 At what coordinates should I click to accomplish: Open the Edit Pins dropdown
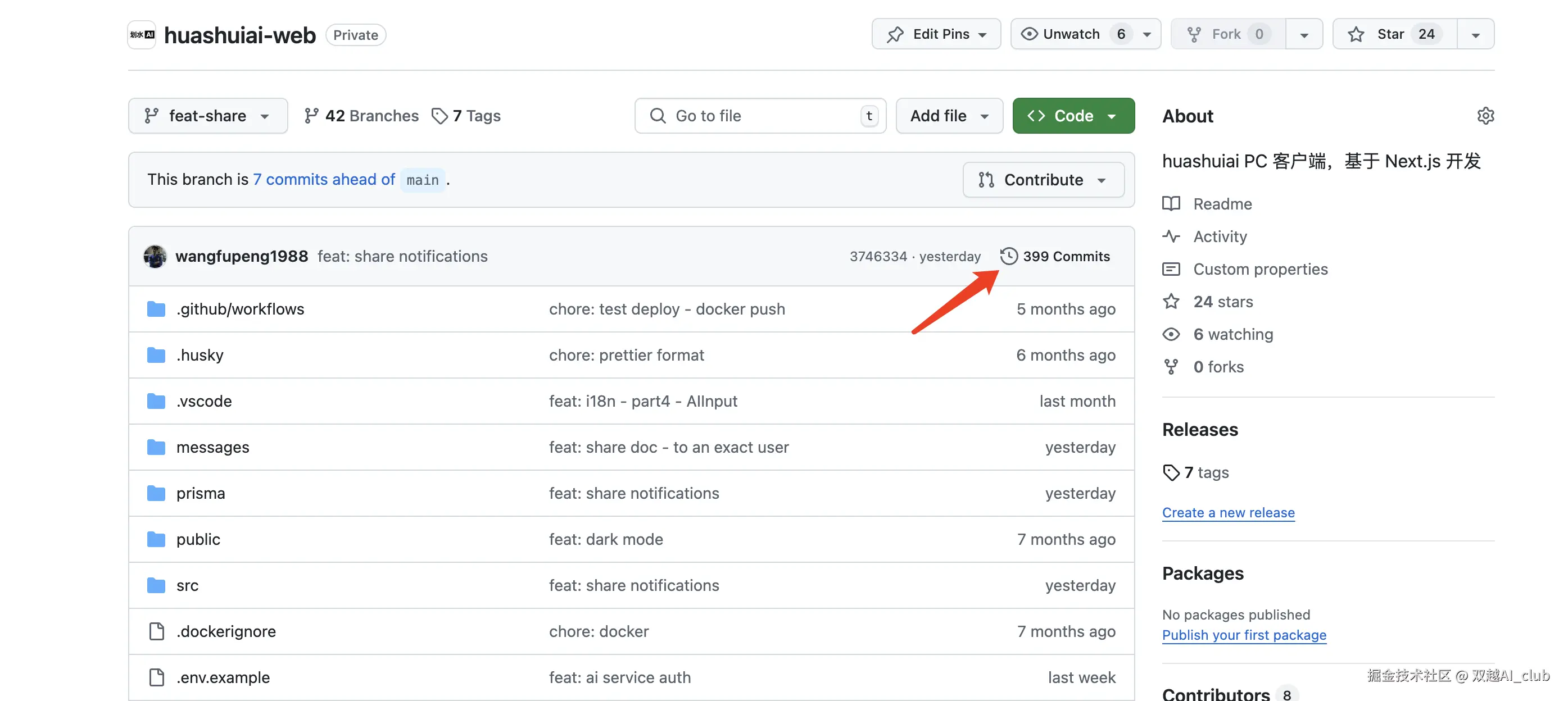pyautogui.click(x=936, y=34)
